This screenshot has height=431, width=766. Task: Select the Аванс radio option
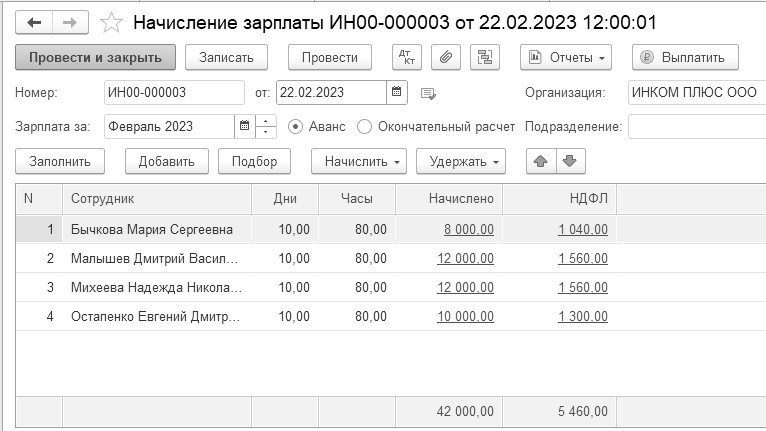295,127
